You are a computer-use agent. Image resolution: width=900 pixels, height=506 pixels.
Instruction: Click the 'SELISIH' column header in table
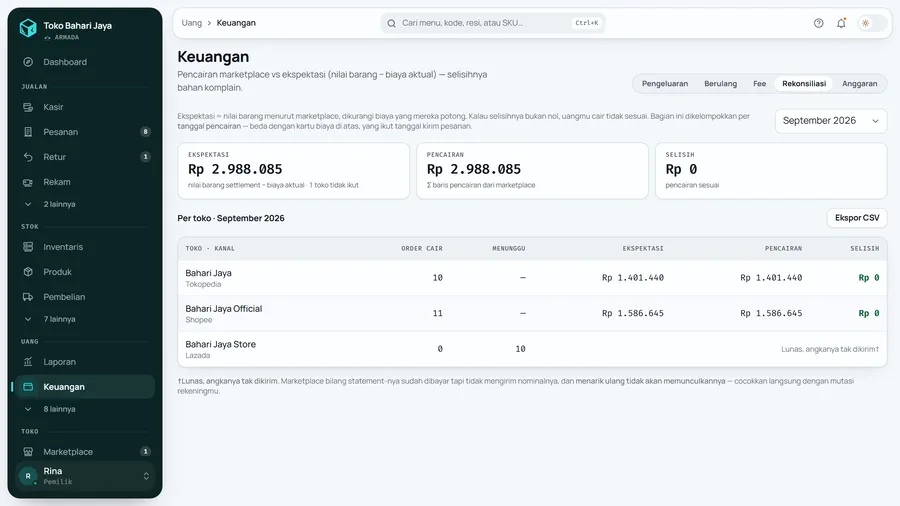(864, 248)
